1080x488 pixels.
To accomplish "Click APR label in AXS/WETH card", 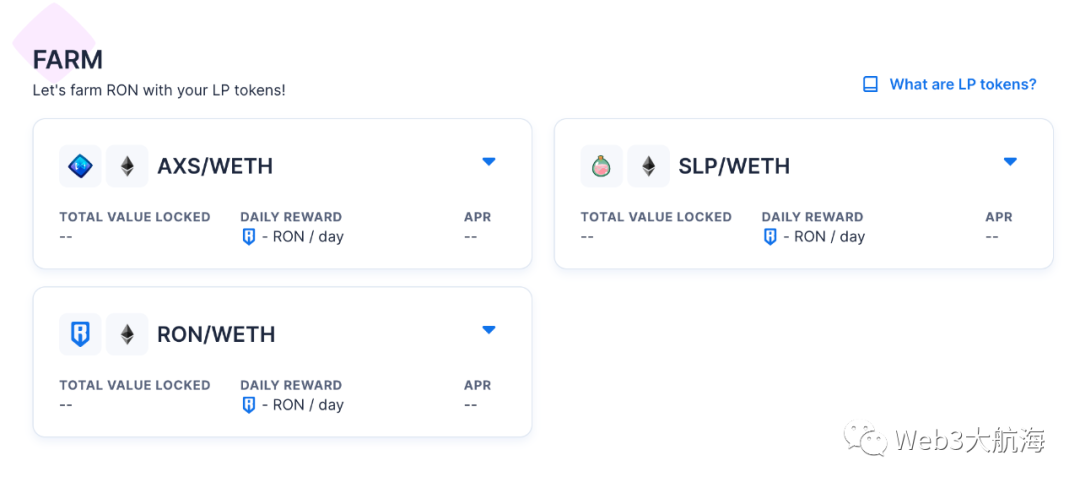I will (x=477, y=217).
